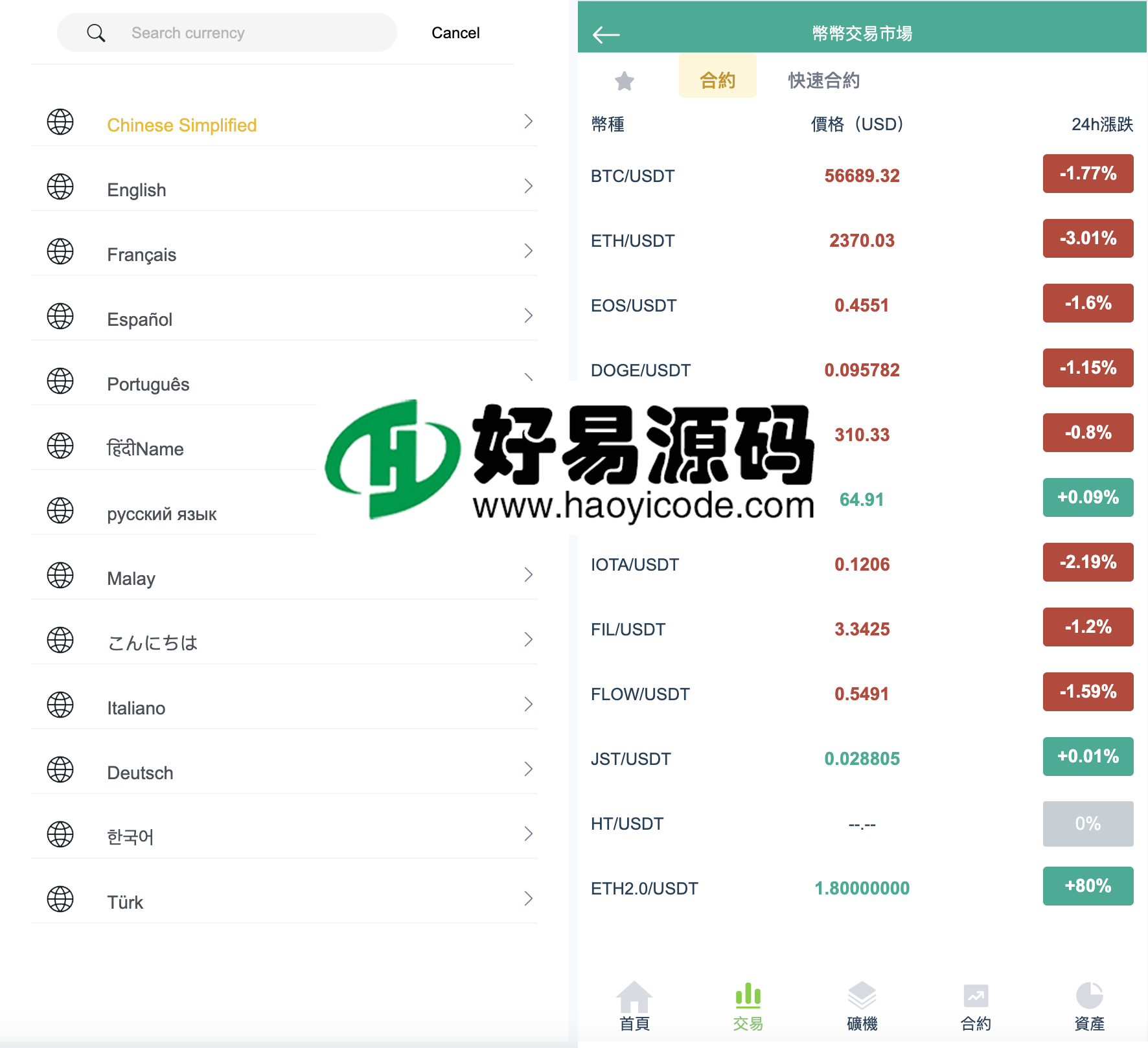
Task: Expand chevron on 한국어 row
Action: 529,834
